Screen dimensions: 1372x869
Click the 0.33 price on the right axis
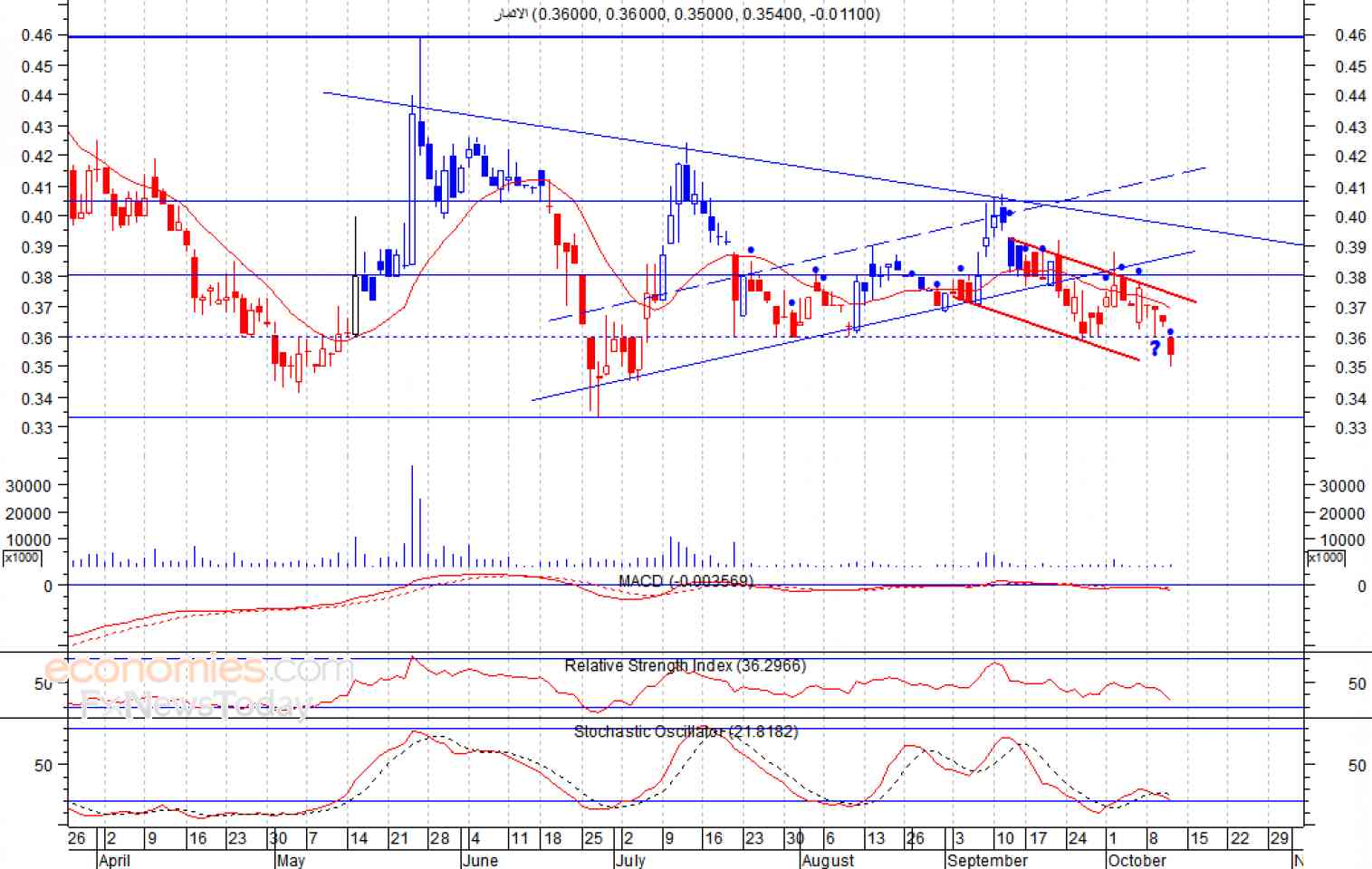1350,428
